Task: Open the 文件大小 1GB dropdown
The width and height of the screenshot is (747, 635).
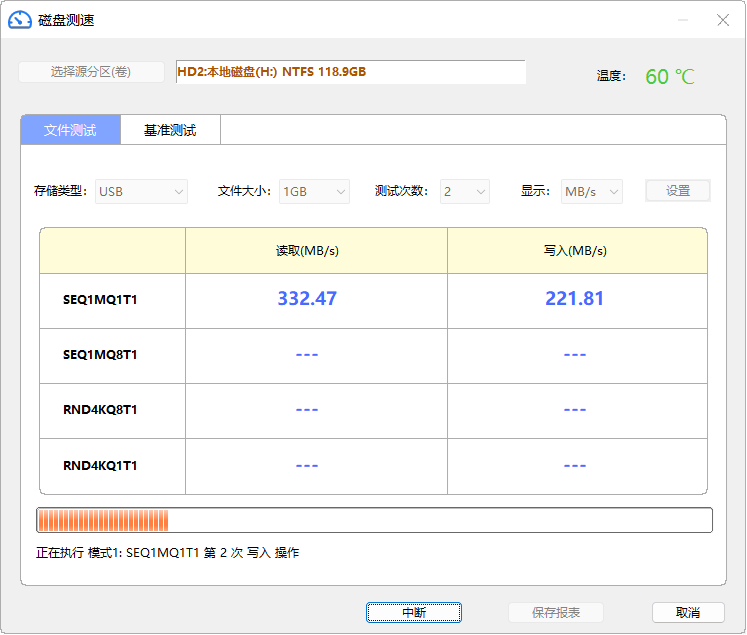Action: coord(314,192)
